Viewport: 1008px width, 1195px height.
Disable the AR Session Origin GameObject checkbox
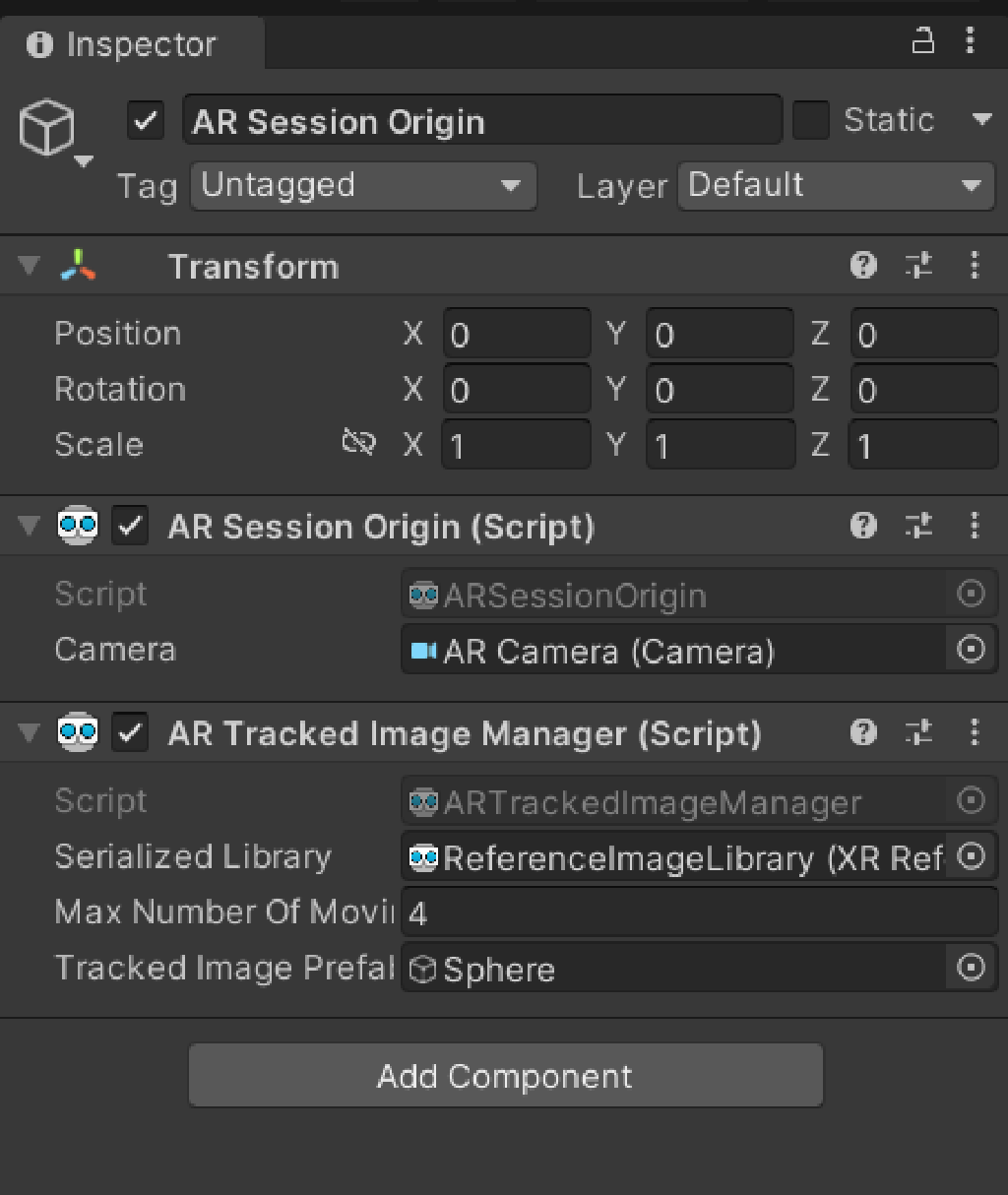coord(145,121)
